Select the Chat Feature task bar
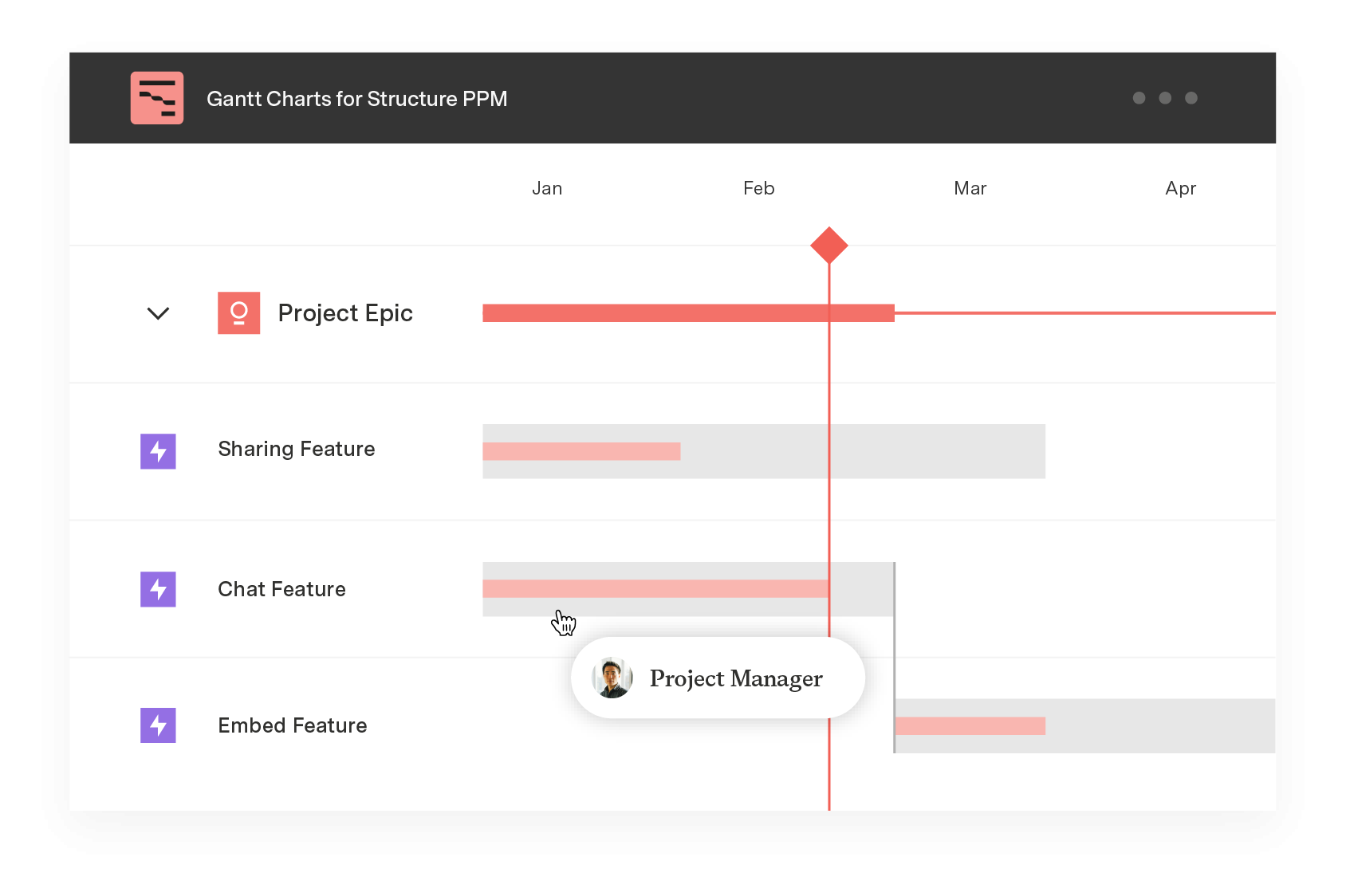The image size is (1346, 896). coord(654,589)
